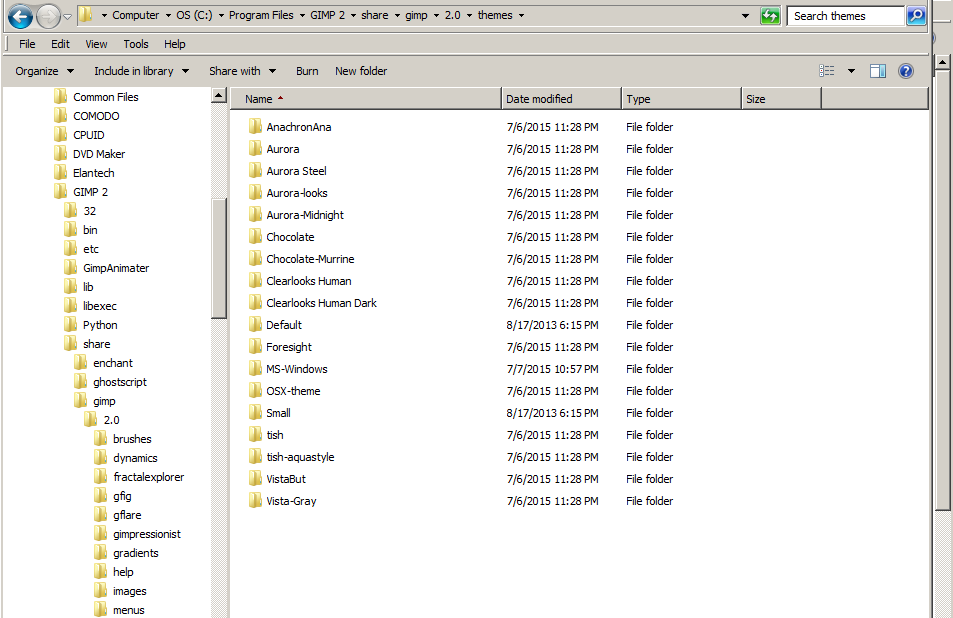Screen dimensions: 953x618
Task: Select the Chocolate folder icon
Action: [255, 236]
